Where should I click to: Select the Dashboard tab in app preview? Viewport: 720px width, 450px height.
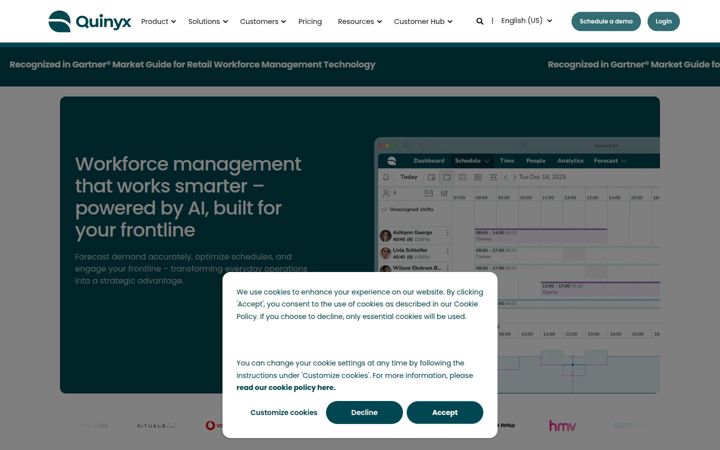point(429,161)
